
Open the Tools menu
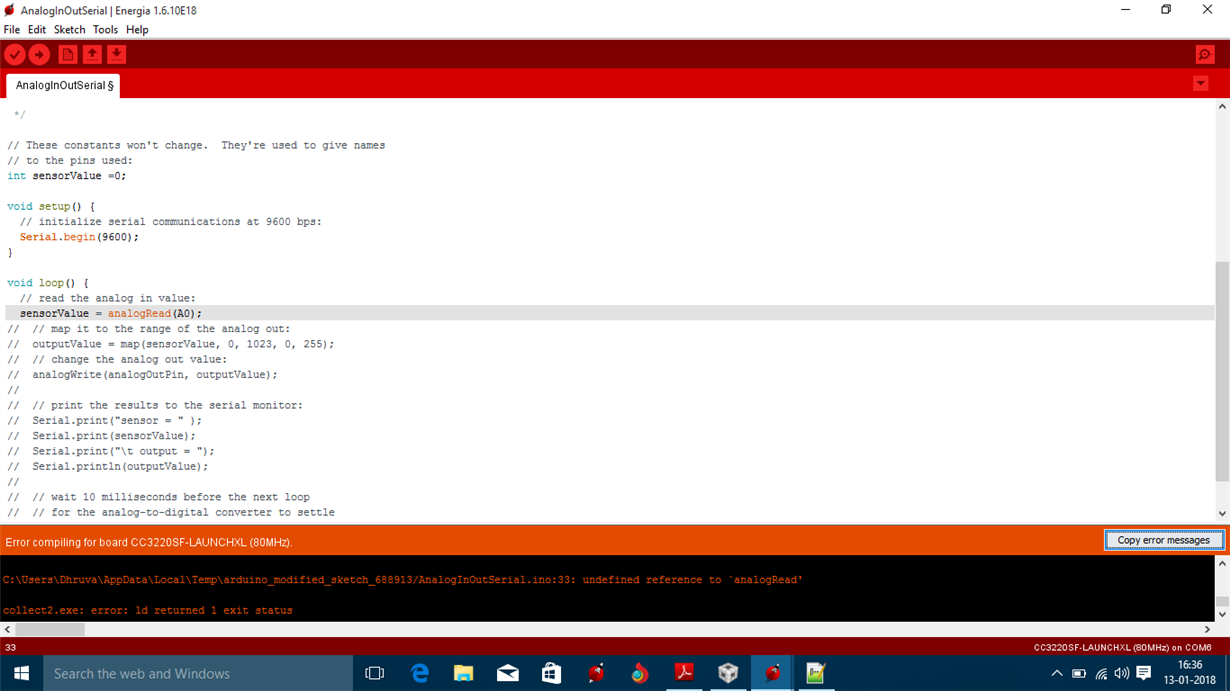click(105, 30)
